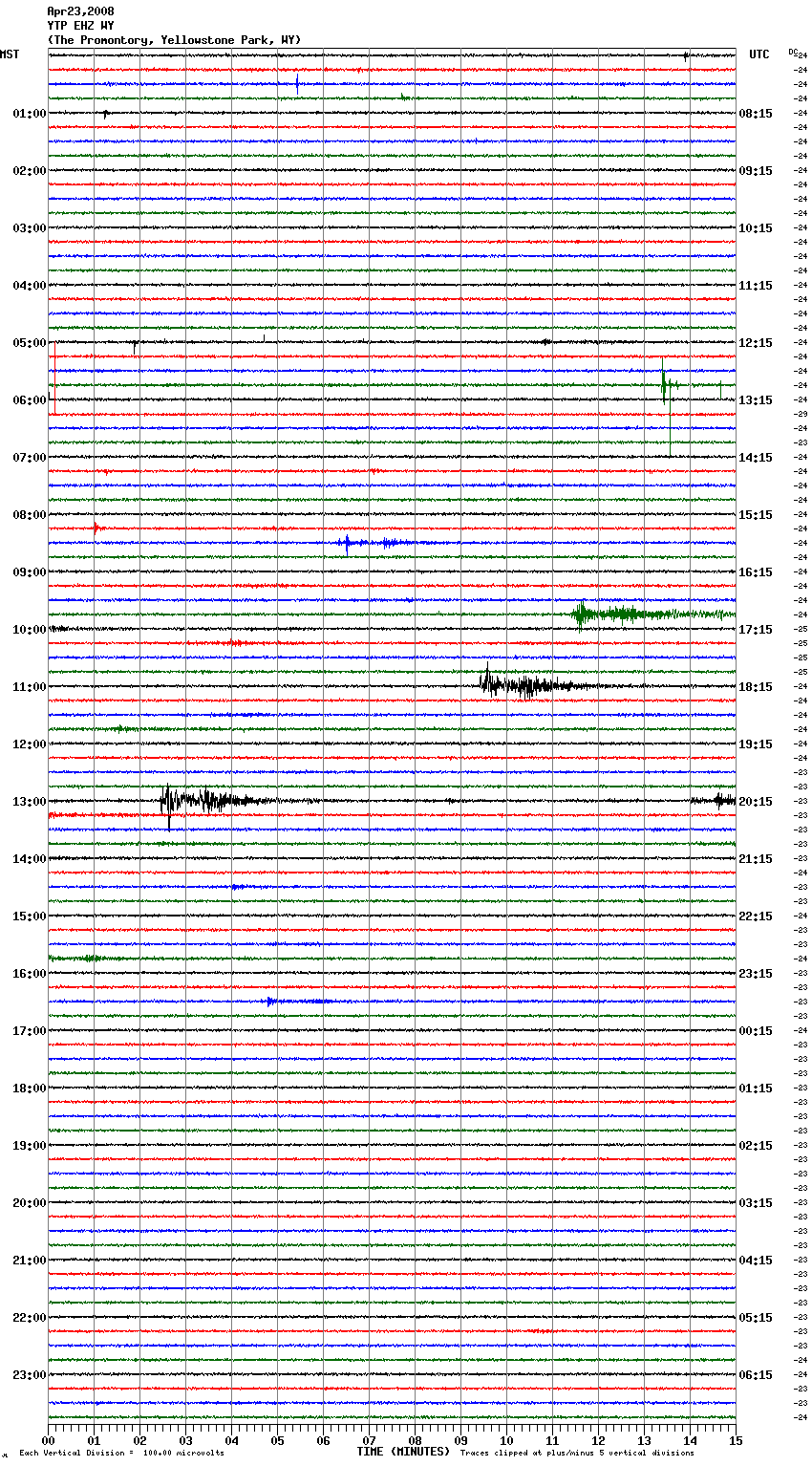
Task: Click the vertical division 100.00 microvolts note
Action: tap(121, 1454)
